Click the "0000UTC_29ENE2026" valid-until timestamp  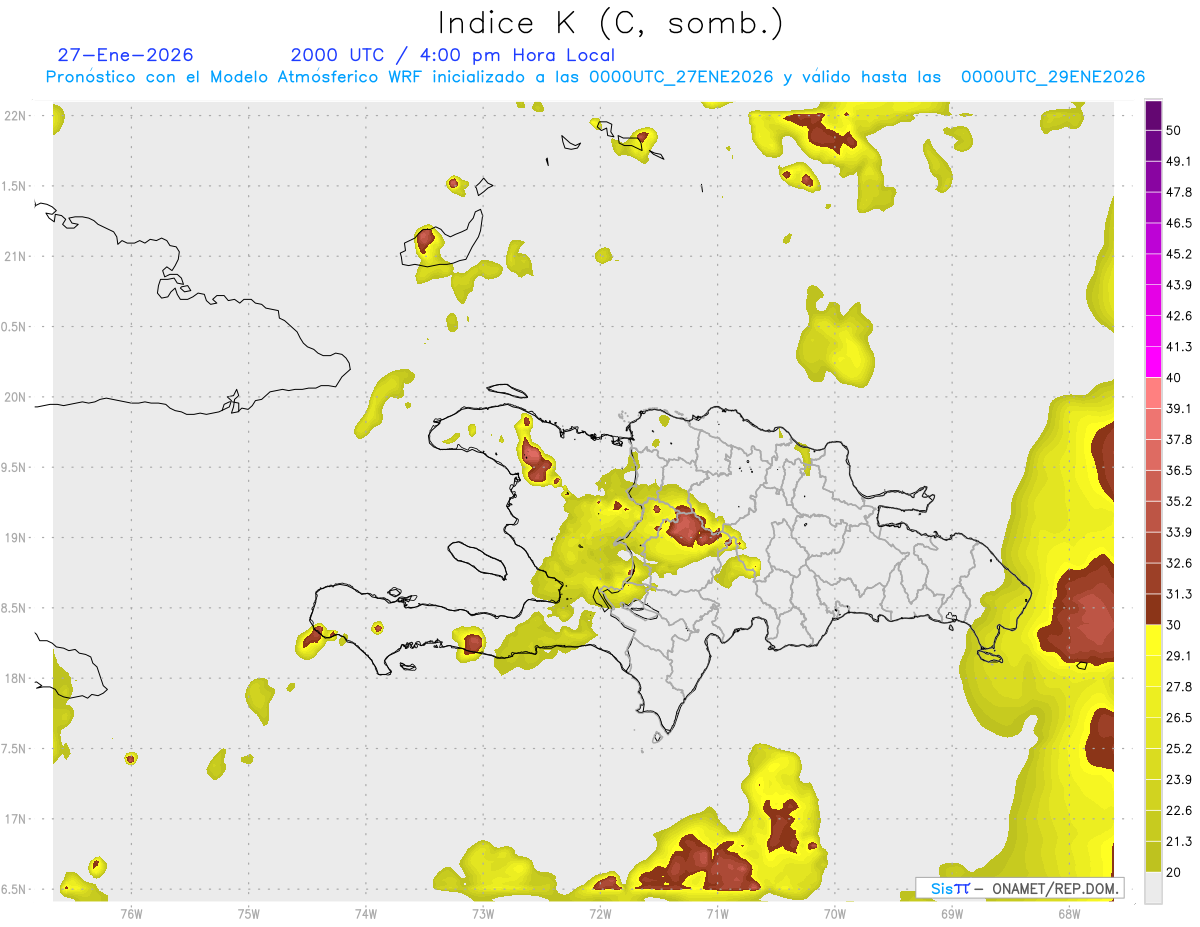[1053, 77]
